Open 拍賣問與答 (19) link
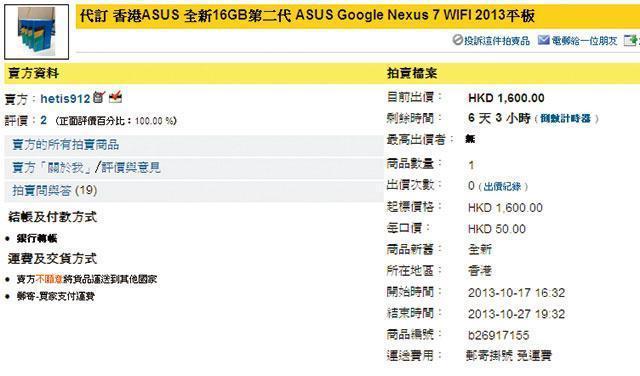Screen dimensions: 640x376 pos(55,190)
